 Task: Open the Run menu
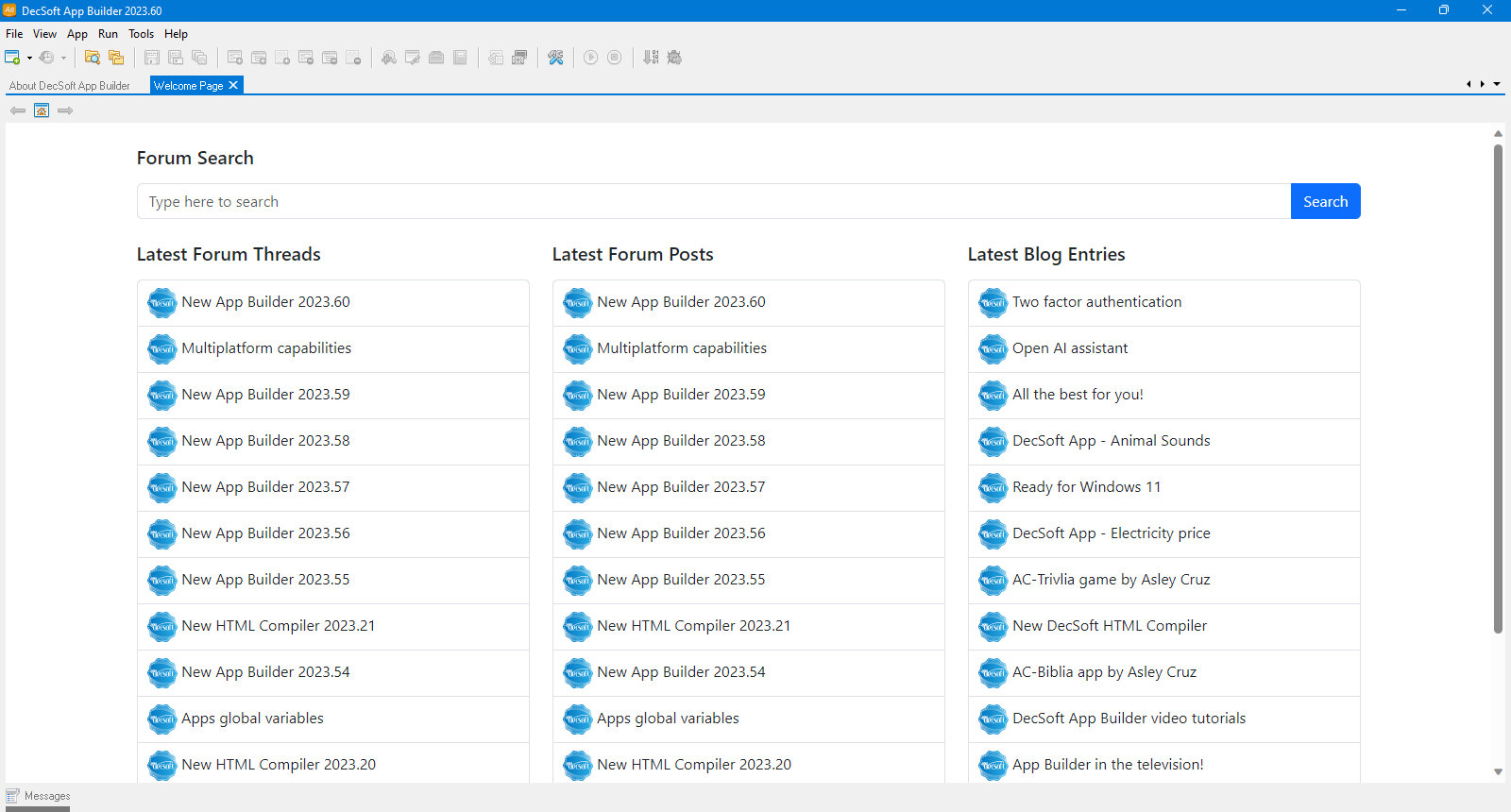(109, 34)
